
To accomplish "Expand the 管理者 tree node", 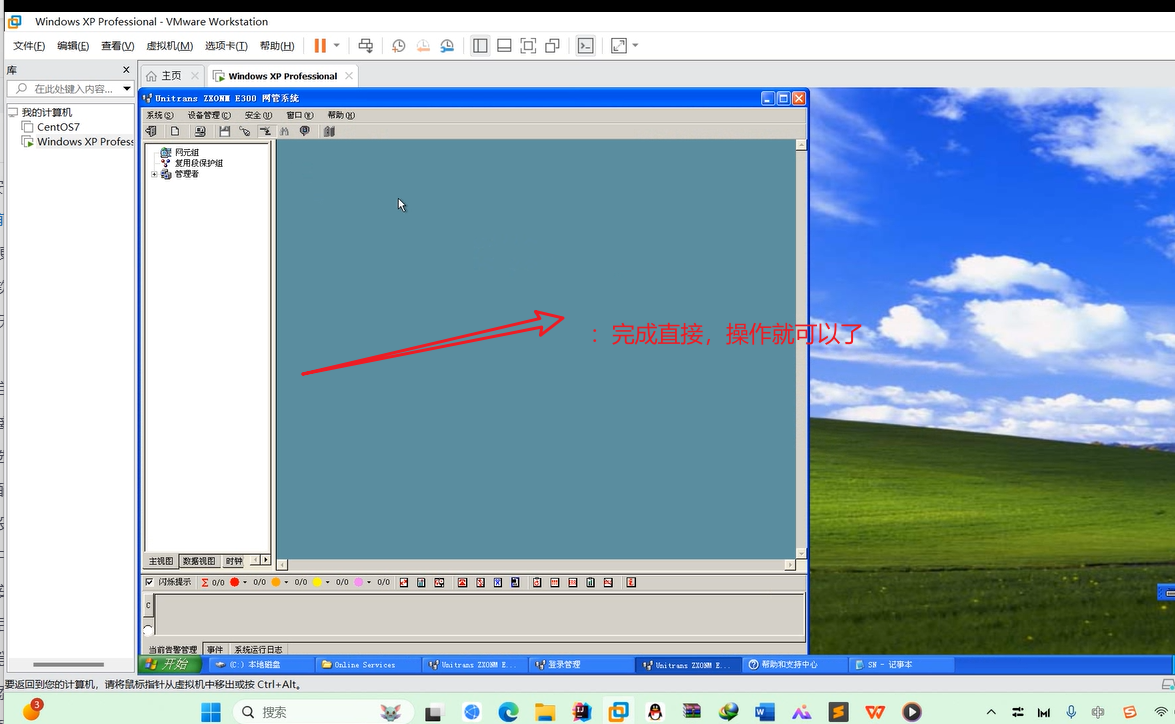I will point(154,175).
